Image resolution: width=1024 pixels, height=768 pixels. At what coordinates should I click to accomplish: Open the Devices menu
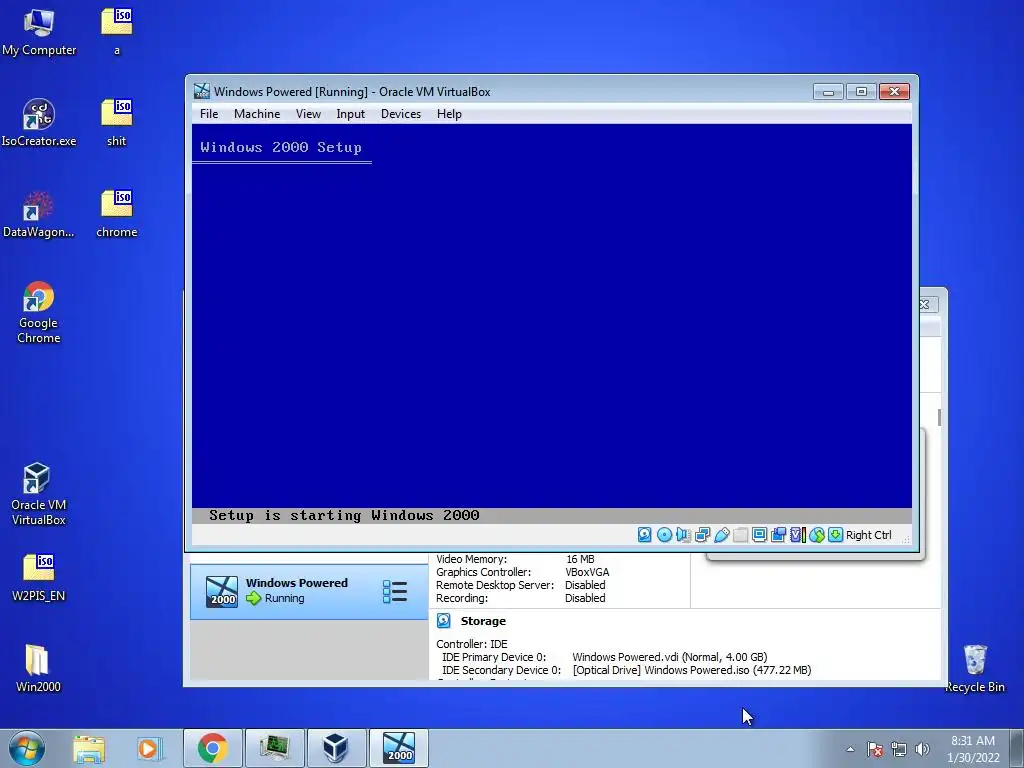tap(400, 114)
